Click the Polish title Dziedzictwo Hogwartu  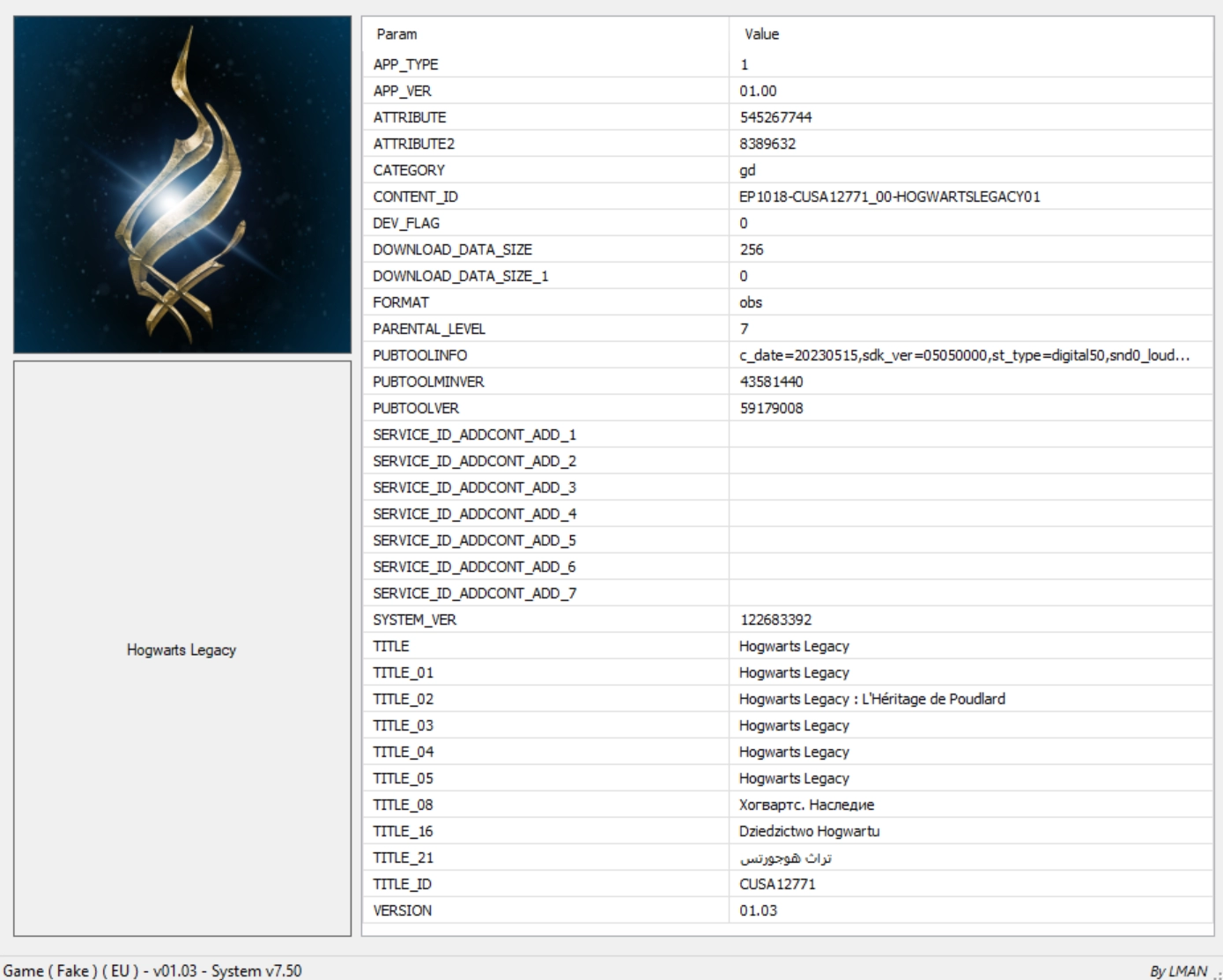coord(809,831)
